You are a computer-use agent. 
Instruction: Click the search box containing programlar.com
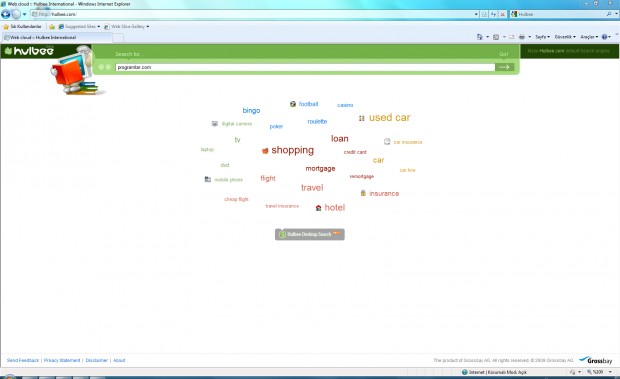point(305,67)
